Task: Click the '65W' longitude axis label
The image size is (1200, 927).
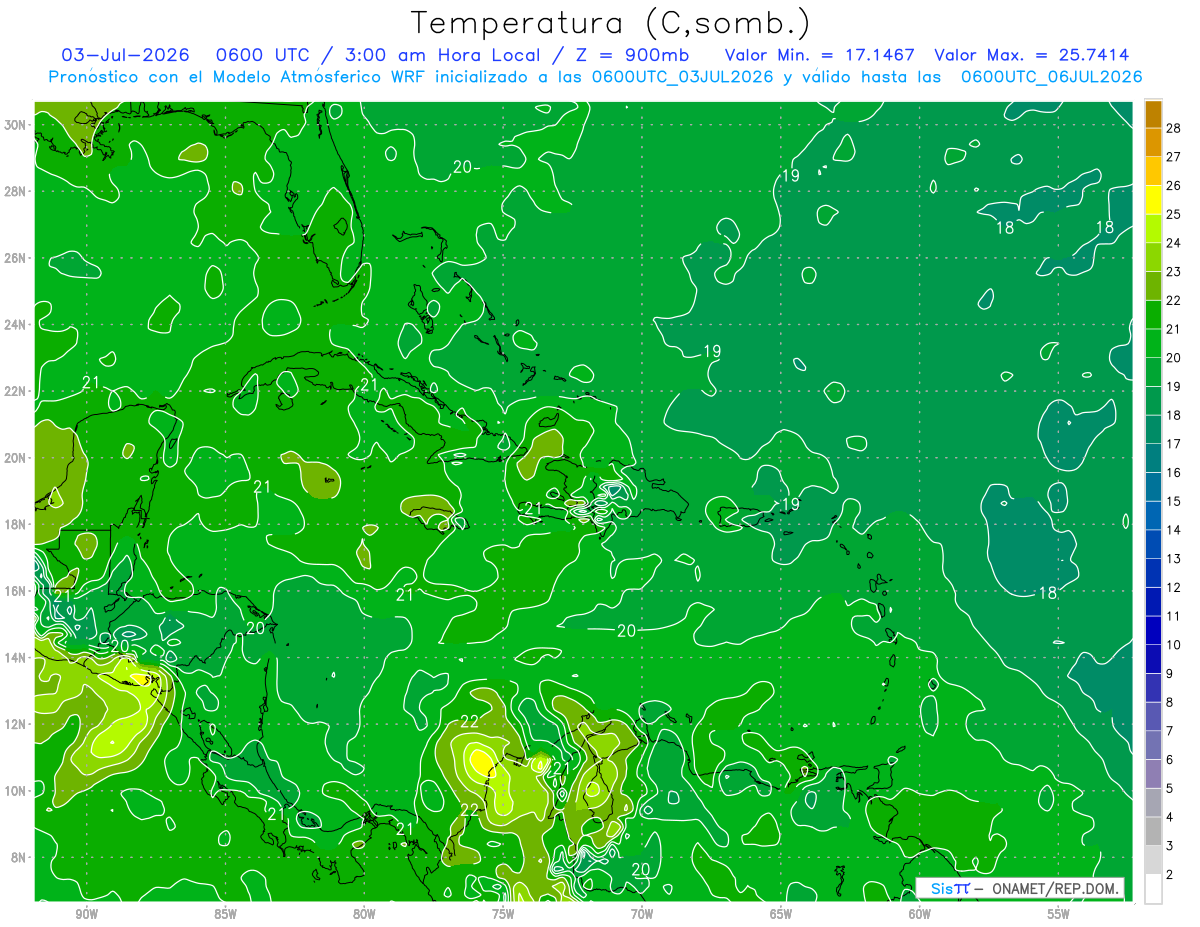Action: (781, 914)
